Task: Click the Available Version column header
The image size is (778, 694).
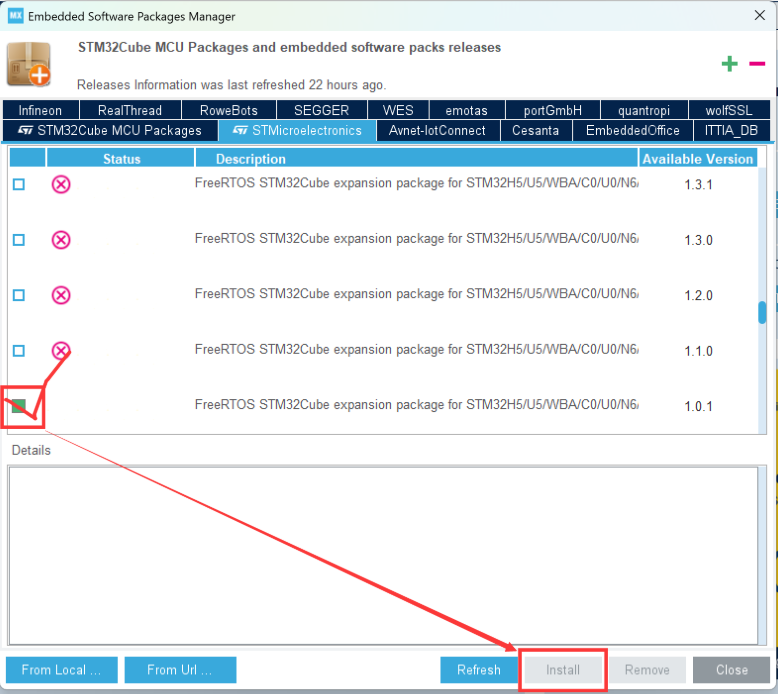Action: coord(698,159)
